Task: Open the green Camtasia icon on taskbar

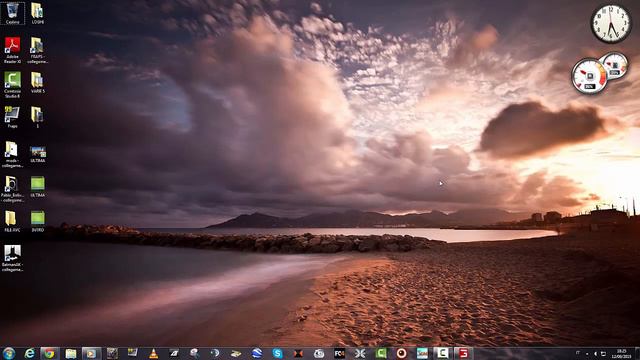Action: click(x=381, y=353)
